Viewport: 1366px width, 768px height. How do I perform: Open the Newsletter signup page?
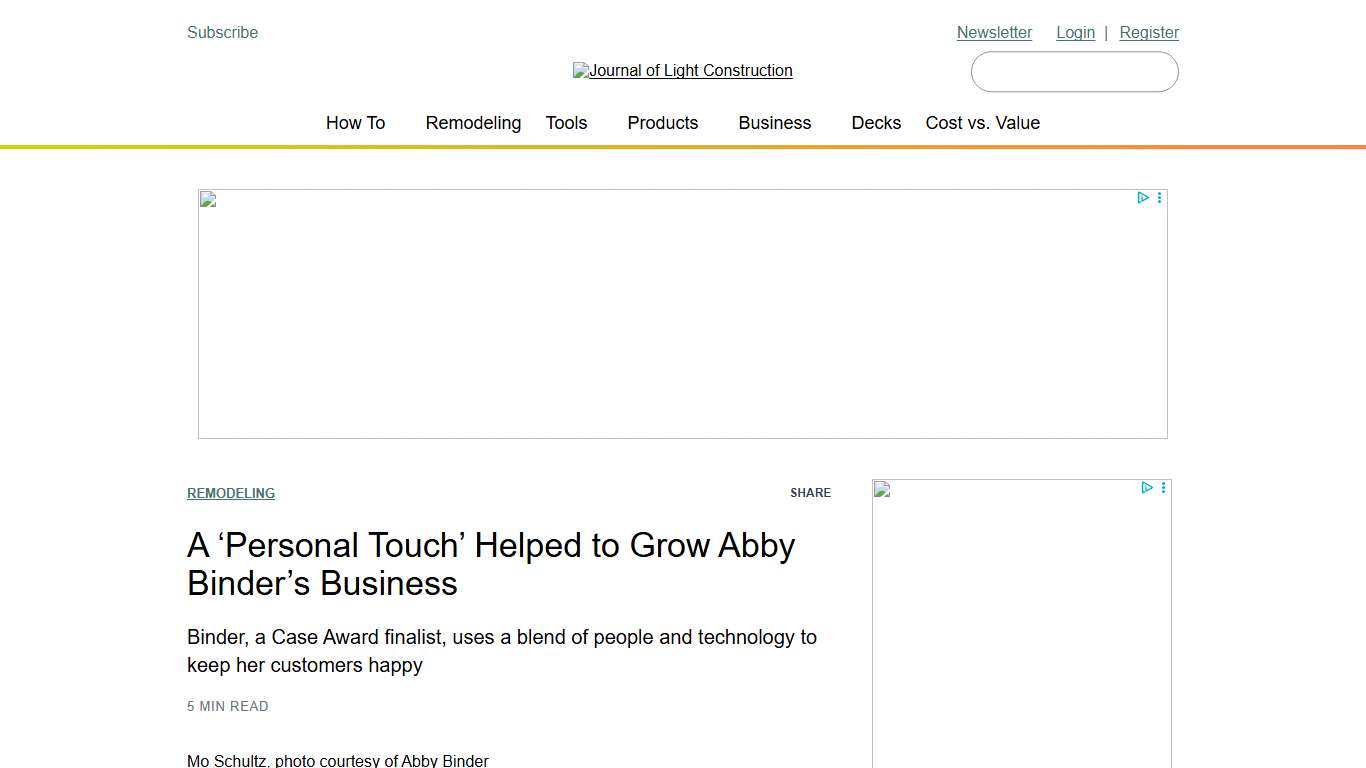pos(994,32)
